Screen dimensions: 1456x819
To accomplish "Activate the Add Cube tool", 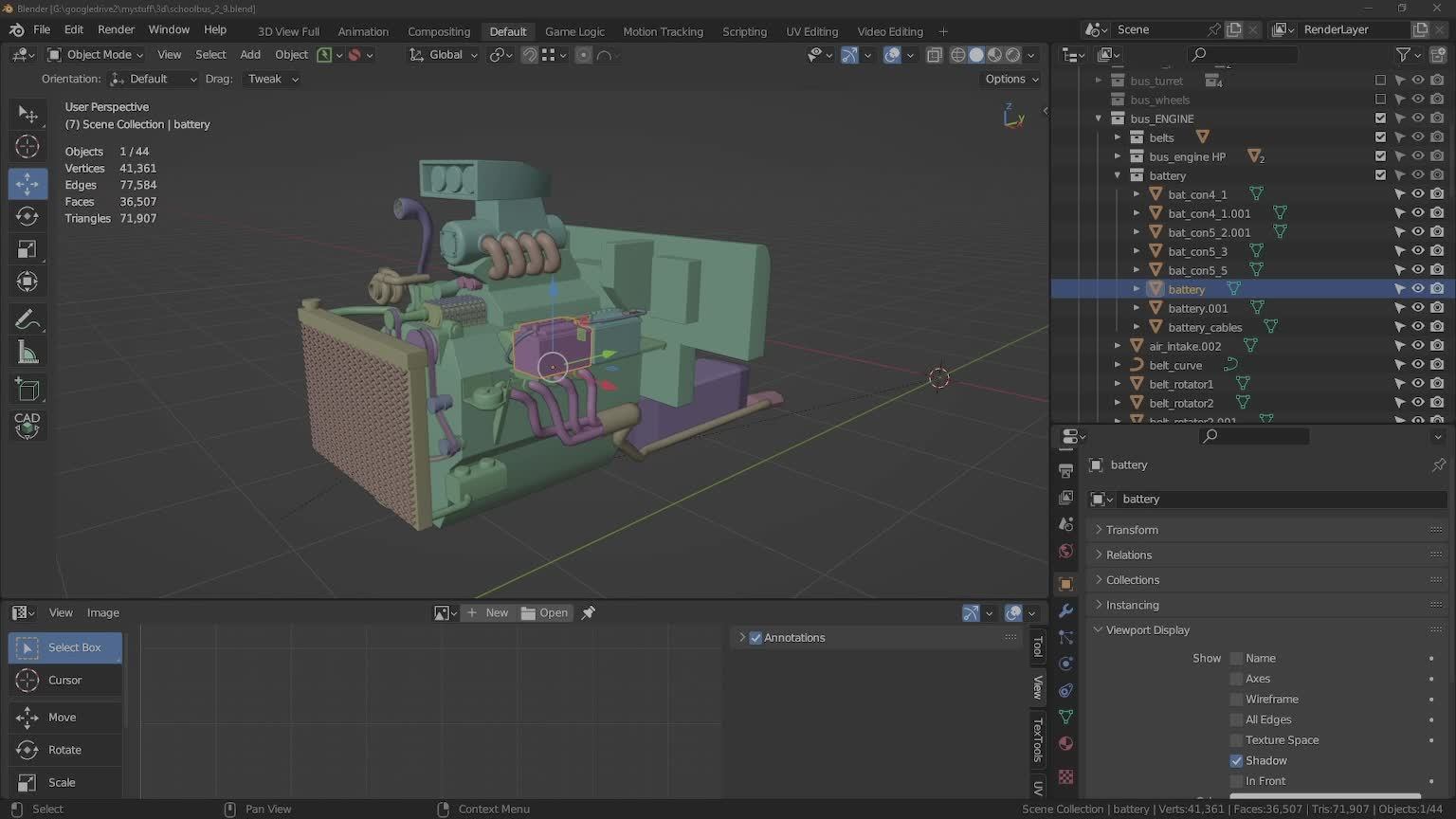I will 27,390.
